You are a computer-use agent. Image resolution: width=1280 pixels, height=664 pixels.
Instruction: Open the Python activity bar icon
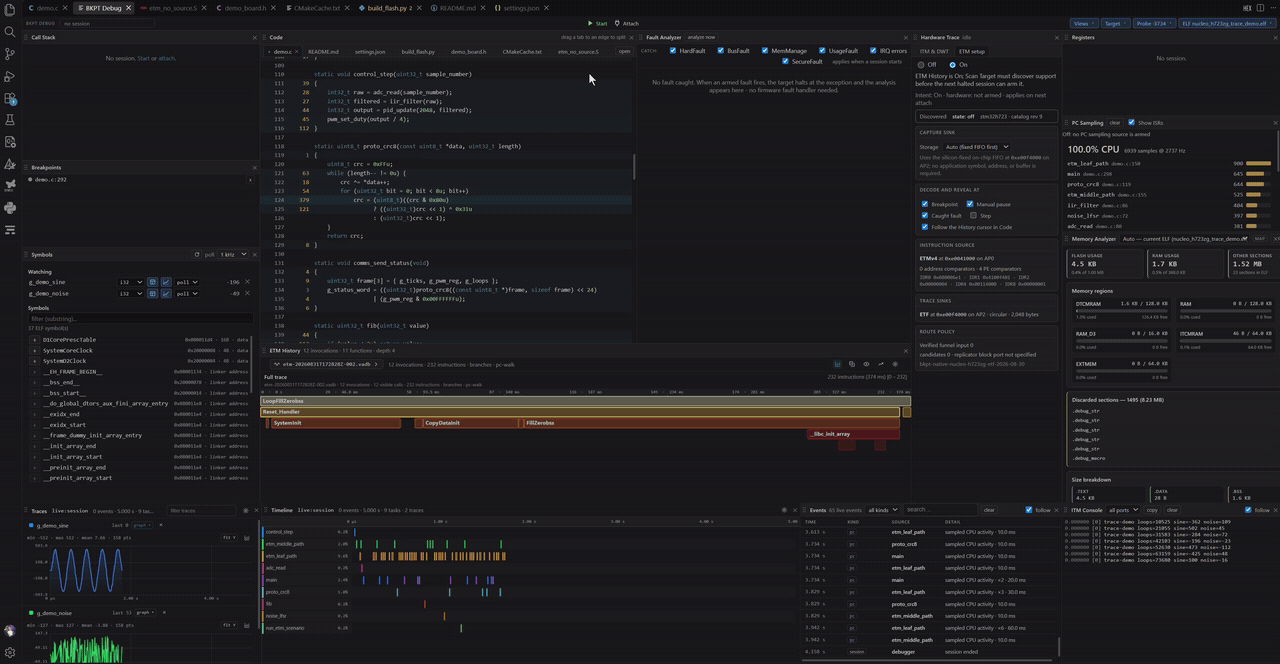coord(10,208)
